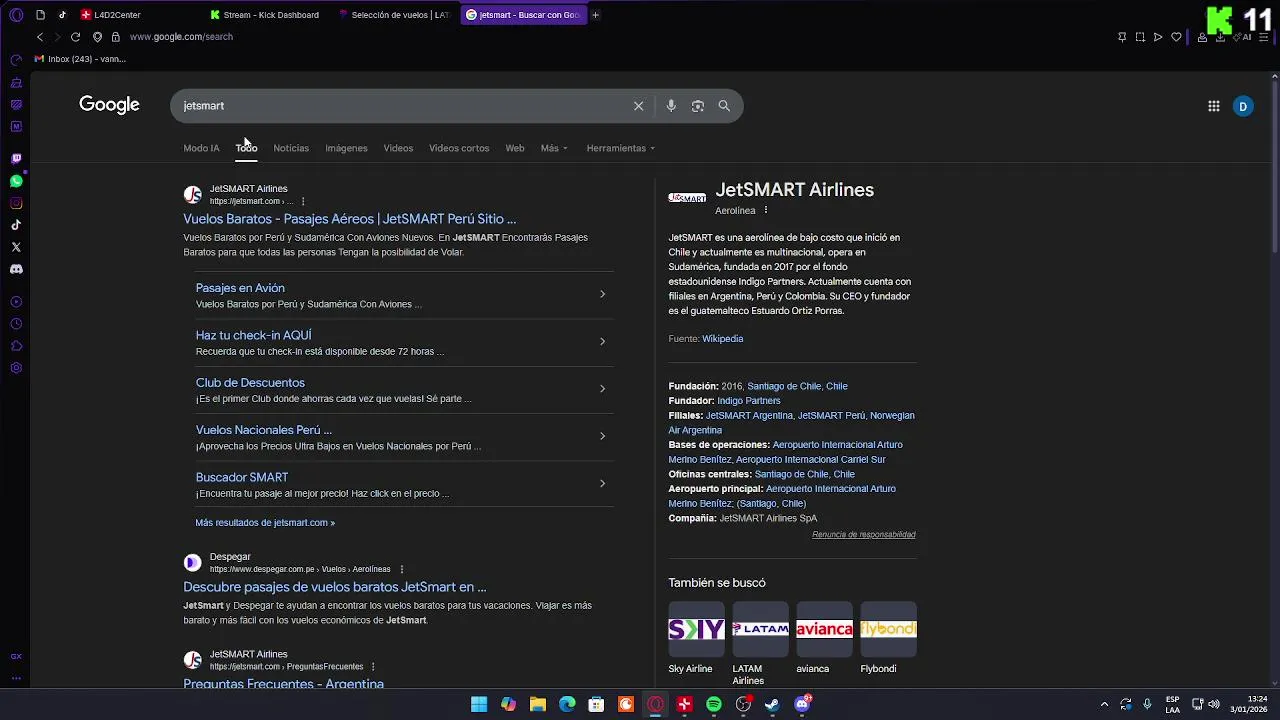Open the Indigo Partners founder link
The image size is (1280, 720).
(x=749, y=401)
